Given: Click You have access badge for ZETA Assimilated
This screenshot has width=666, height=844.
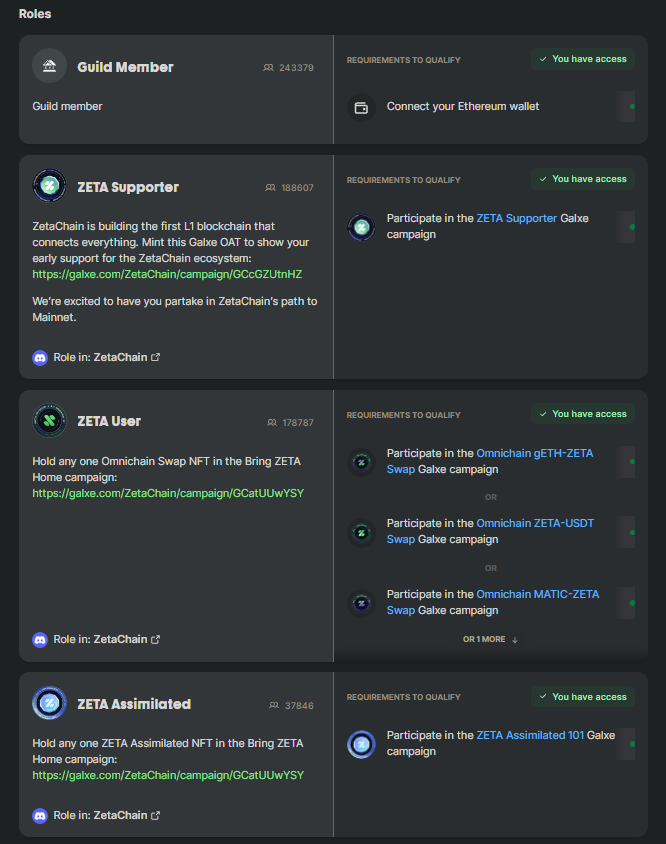Looking at the screenshot, I should [583, 697].
